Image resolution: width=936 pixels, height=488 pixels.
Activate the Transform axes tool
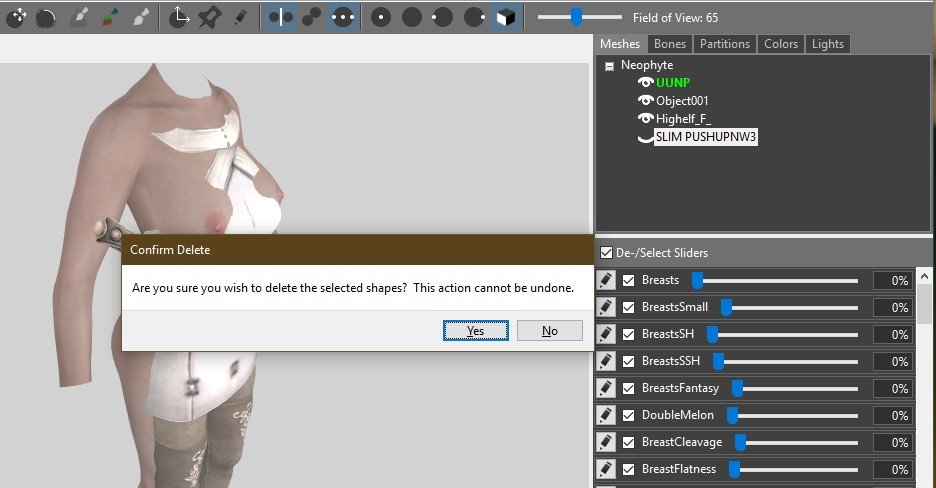click(178, 17)
